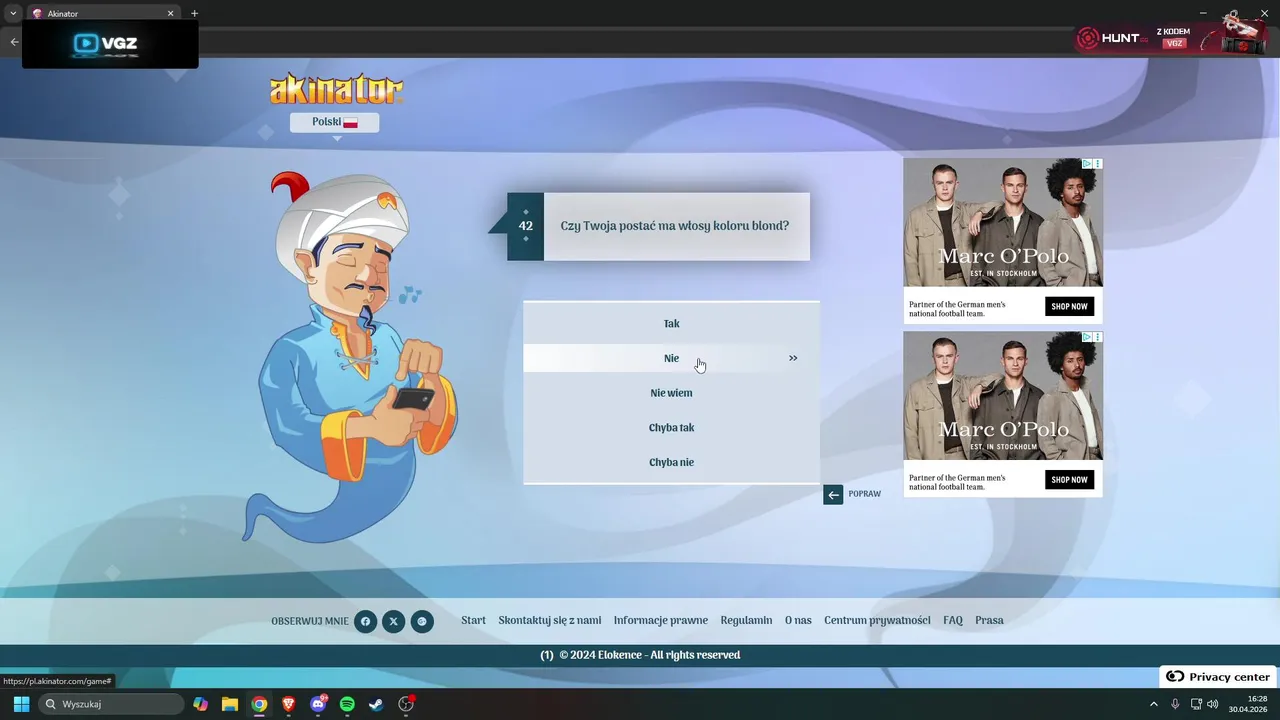Viewport: 1280px width, 720px height.
Task: Open Akinator's X (Twitter) icon
Action: (393, 621)
